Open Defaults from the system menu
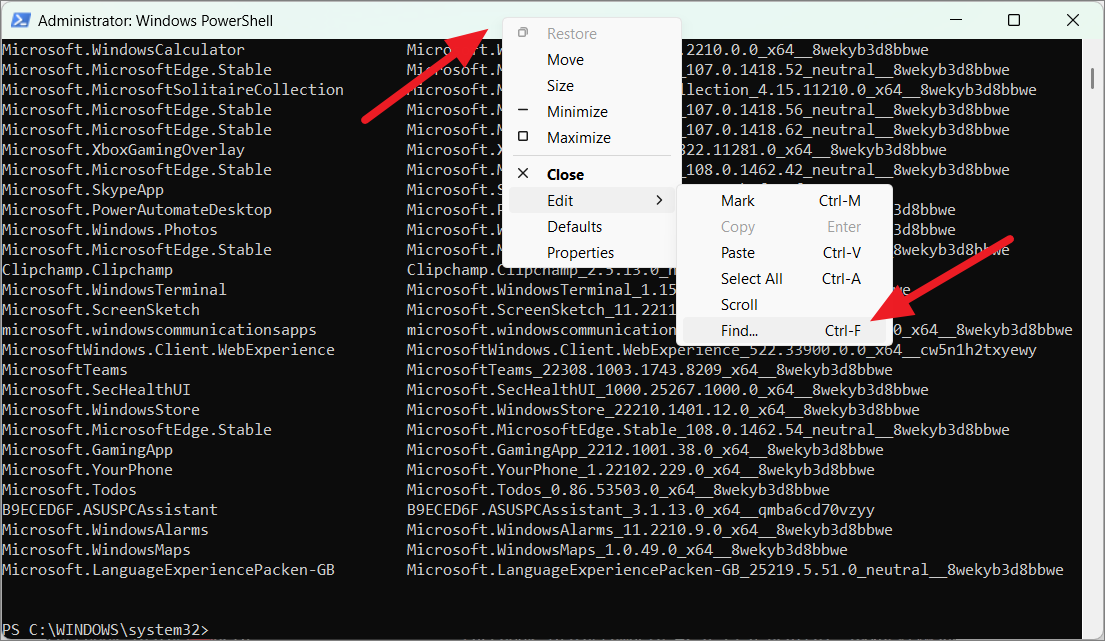 [x=592, y=227]
